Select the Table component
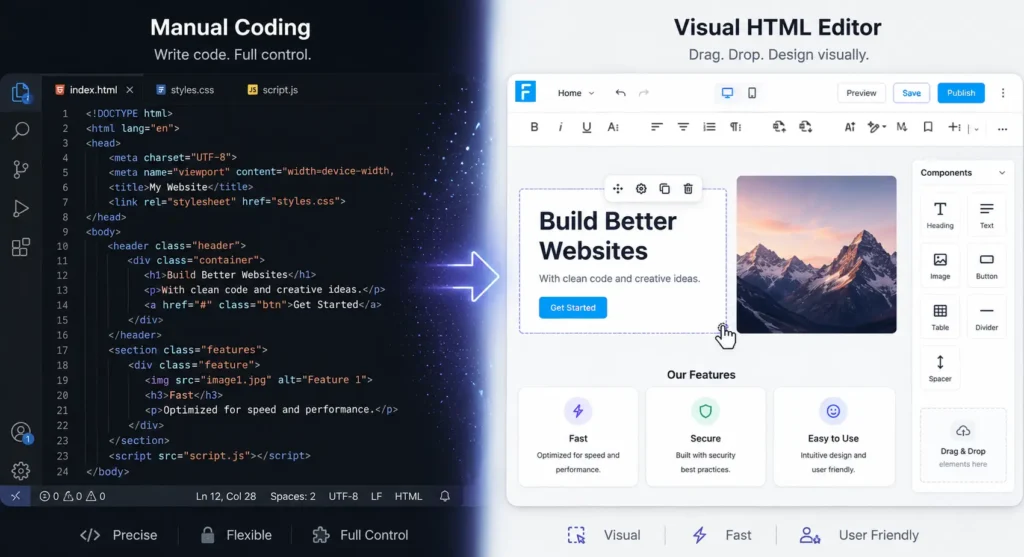Image resolution: width=1024 pixels, height=557 pixels. click(940, 316)
